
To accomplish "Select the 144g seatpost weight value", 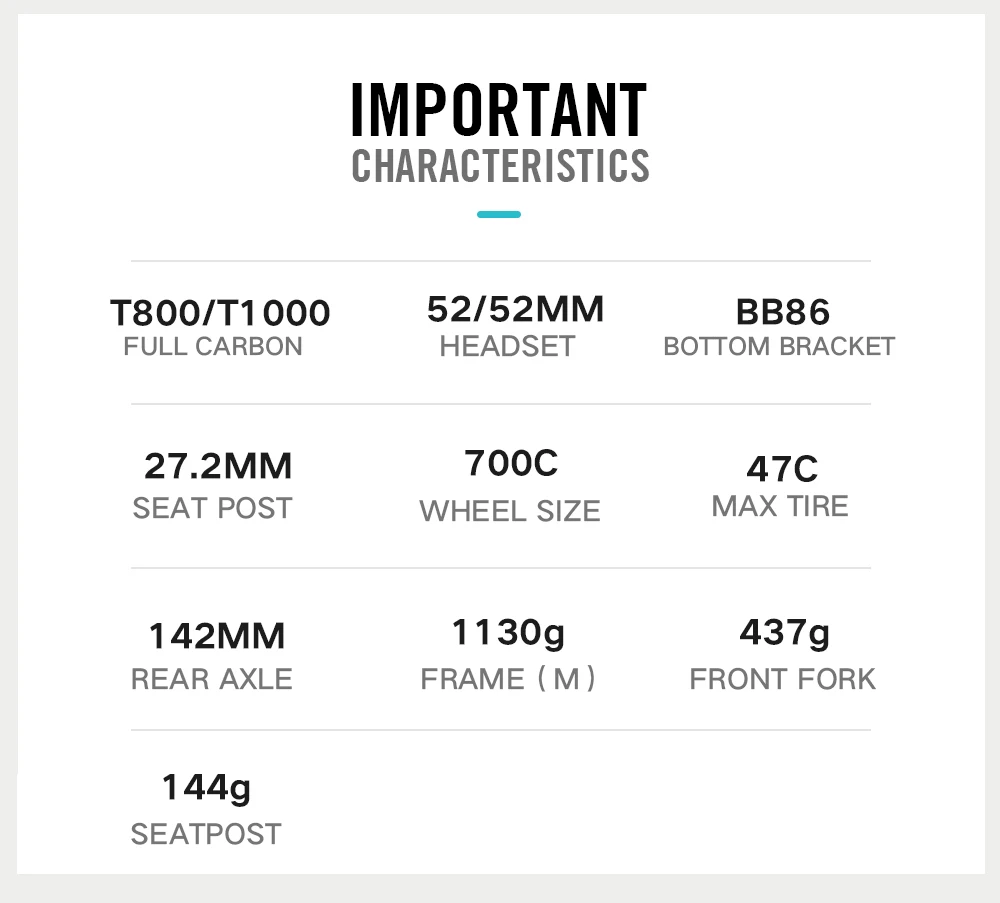I will coord(206,788).
